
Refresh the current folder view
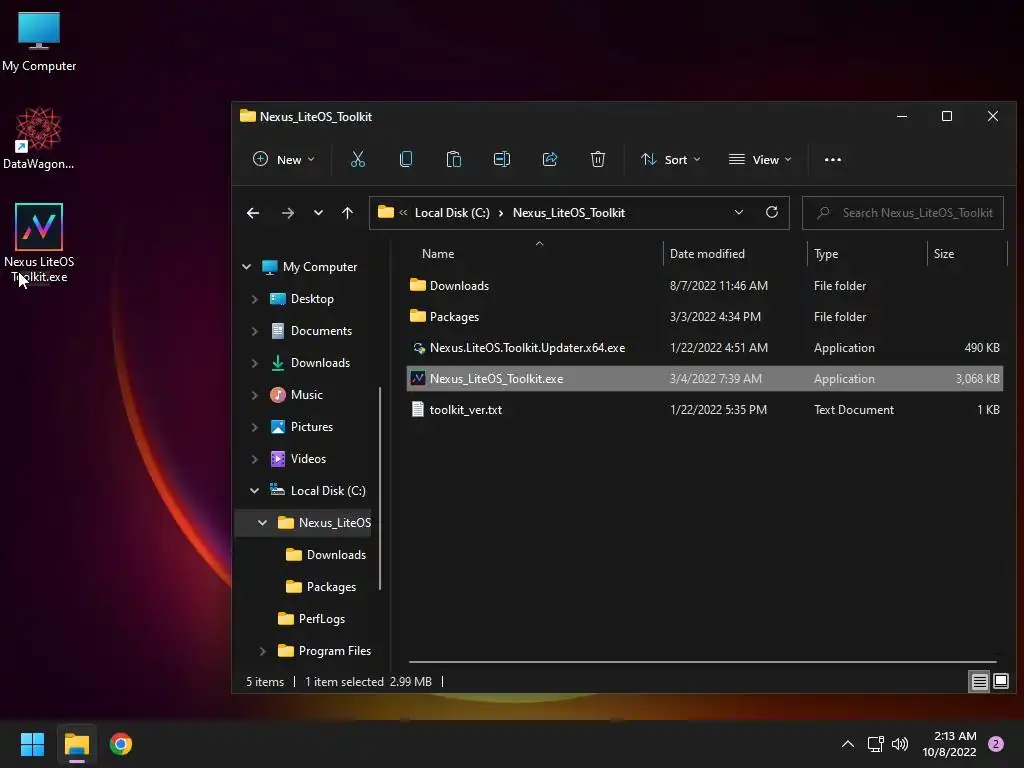(x=772, y=212)
